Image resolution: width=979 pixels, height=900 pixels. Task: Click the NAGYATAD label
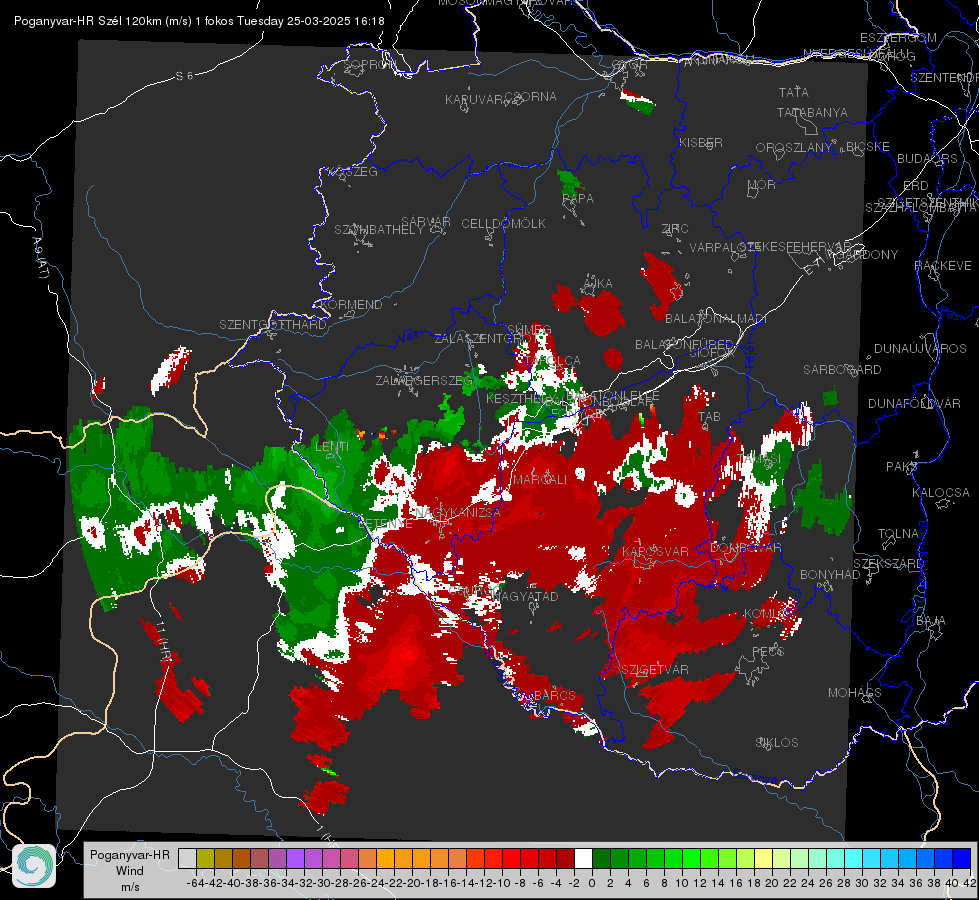click(526, 596)
